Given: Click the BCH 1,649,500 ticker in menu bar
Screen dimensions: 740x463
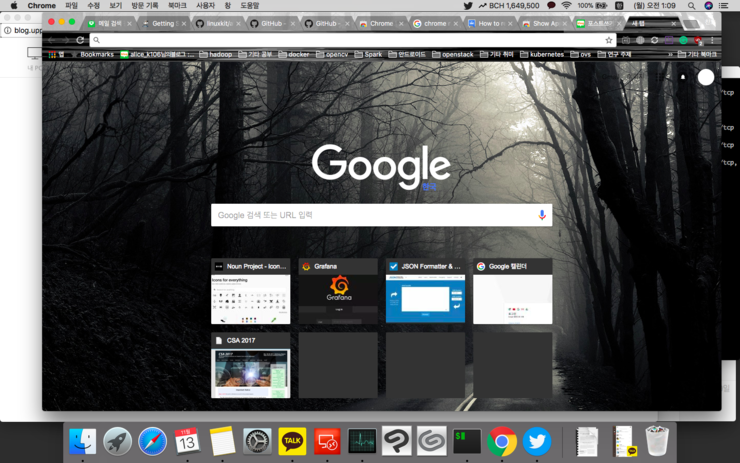Looking at the screenshot, I should 509,6.
